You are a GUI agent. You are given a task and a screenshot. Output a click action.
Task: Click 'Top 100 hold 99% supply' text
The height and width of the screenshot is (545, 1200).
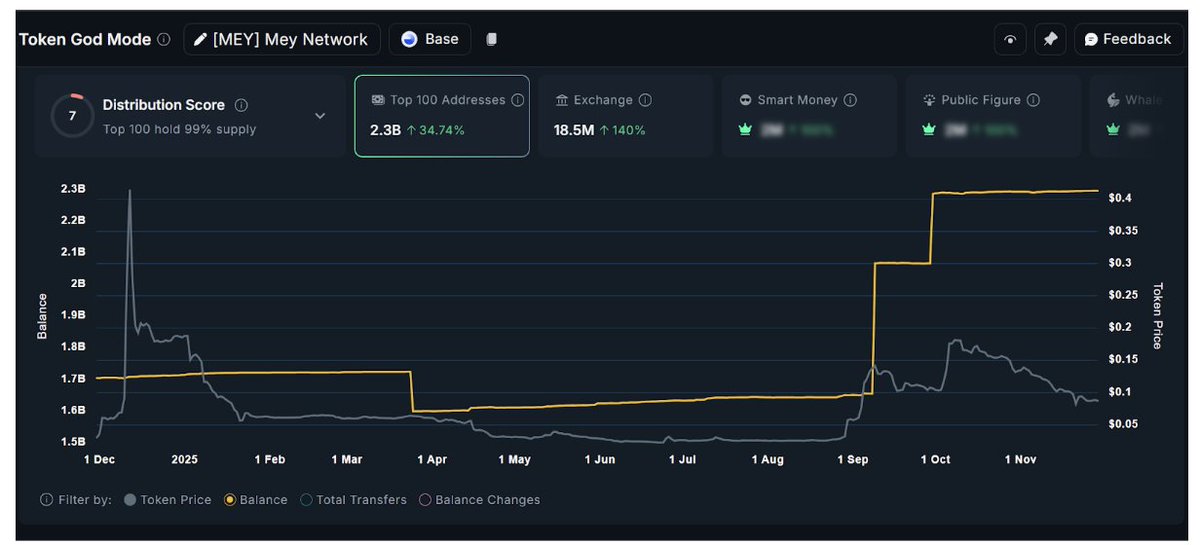pos(179,129)
